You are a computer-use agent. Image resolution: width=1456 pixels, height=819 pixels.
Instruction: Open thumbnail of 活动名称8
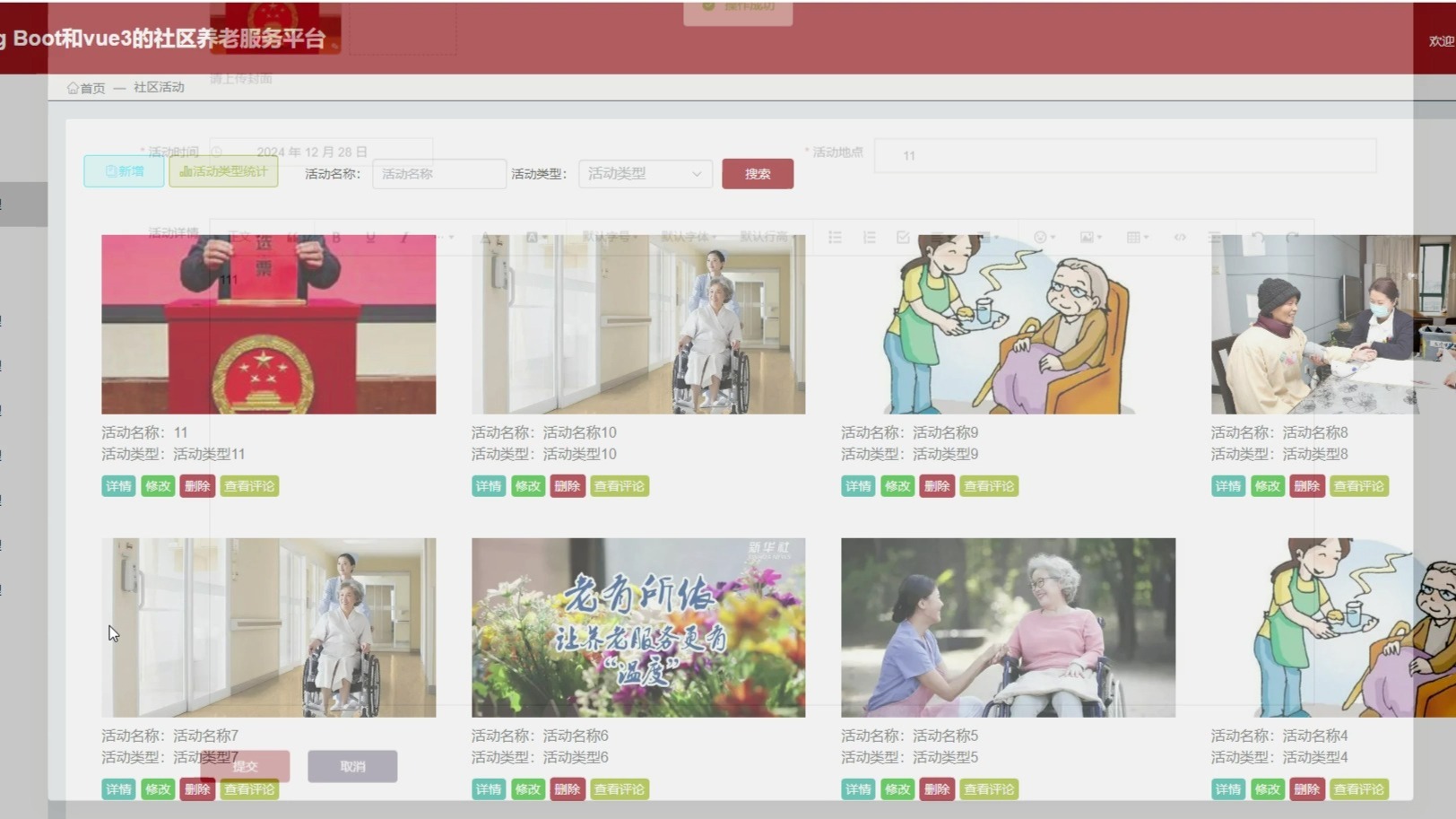tap(1333, 324)
